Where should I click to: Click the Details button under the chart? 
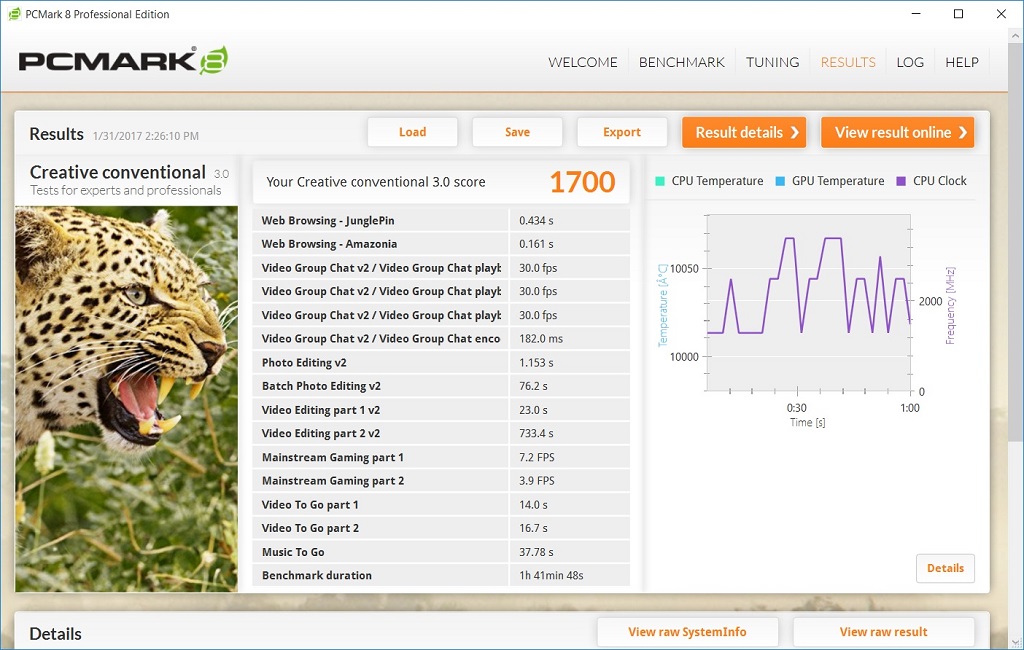point(945,568)
